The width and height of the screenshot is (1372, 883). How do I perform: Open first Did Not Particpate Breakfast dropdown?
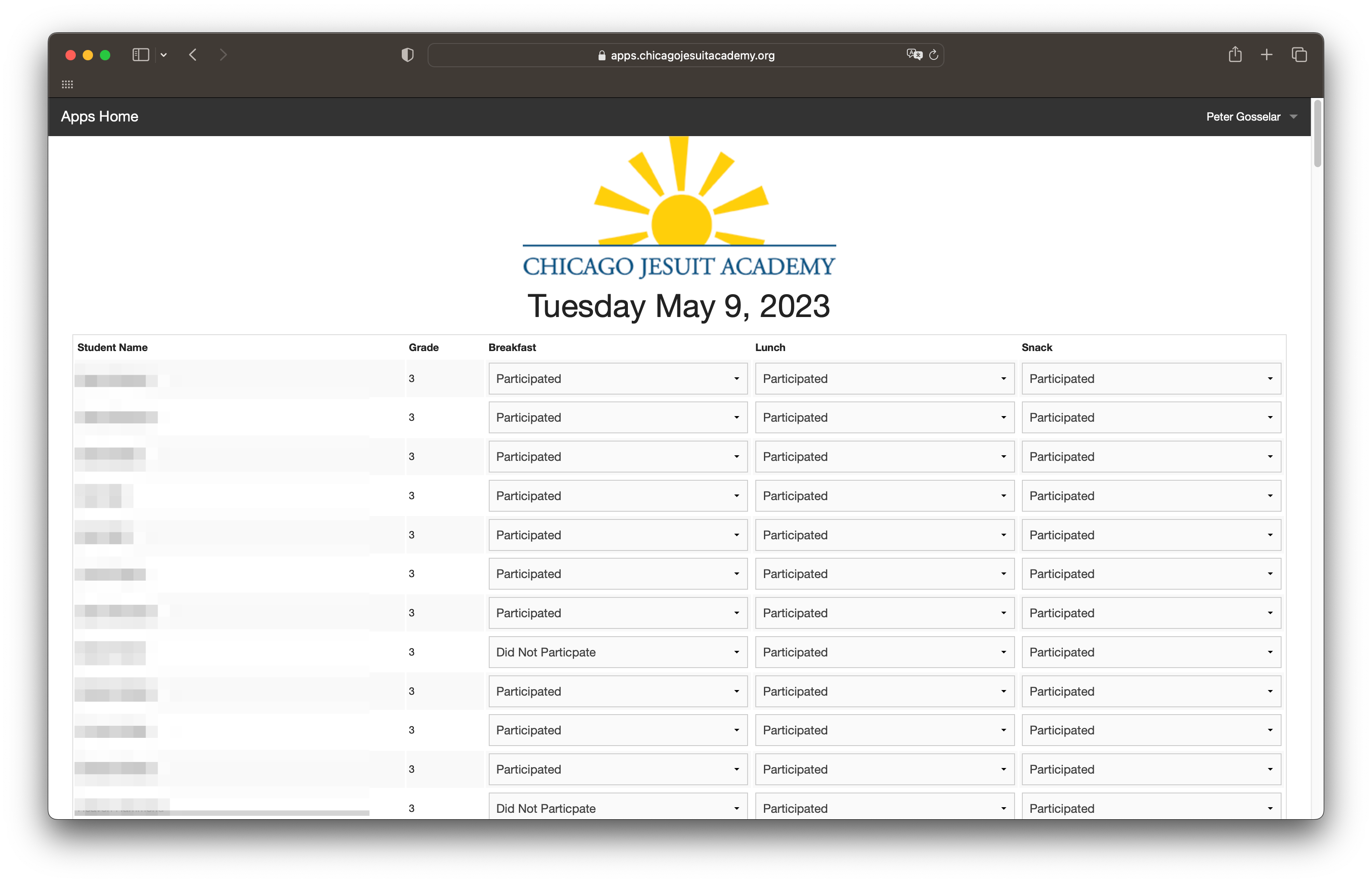617,652
